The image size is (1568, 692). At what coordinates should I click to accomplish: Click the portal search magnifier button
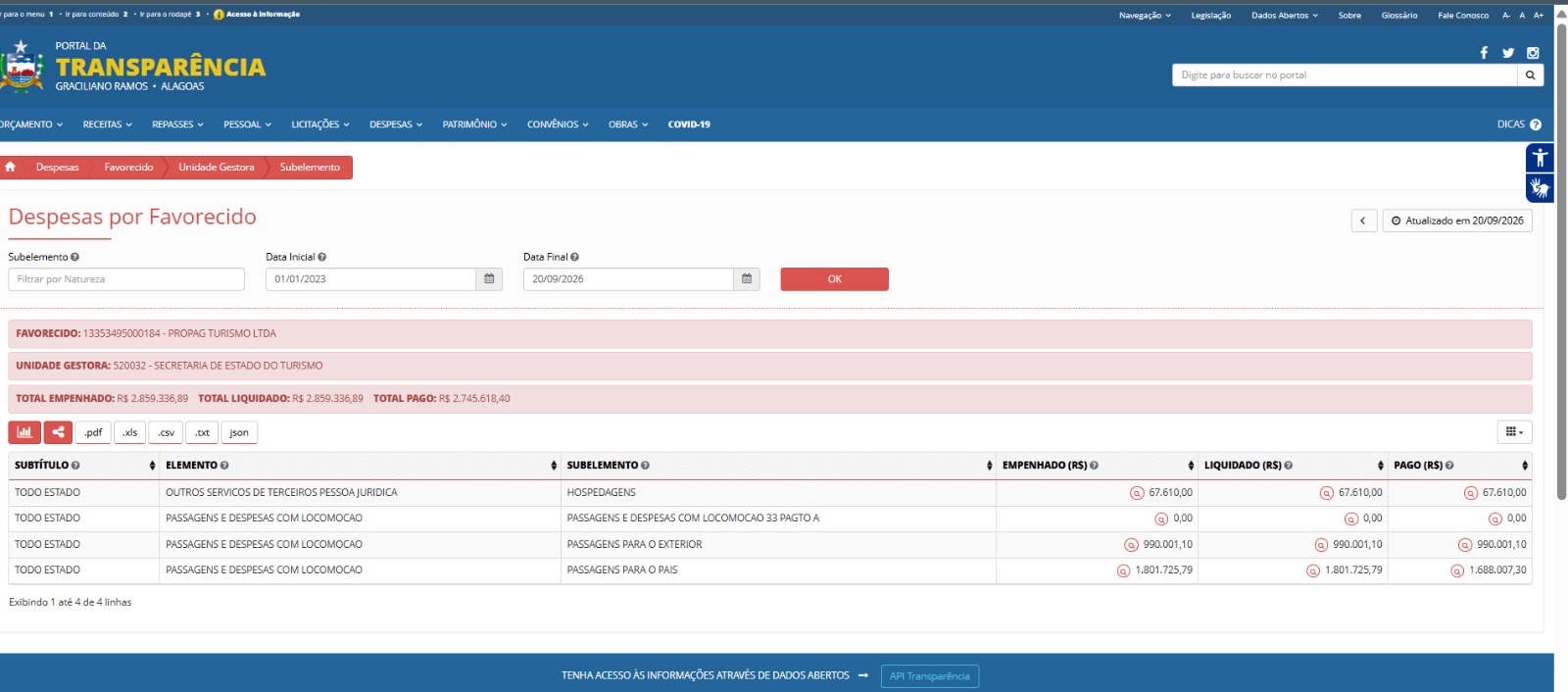tap(1530, 75)
